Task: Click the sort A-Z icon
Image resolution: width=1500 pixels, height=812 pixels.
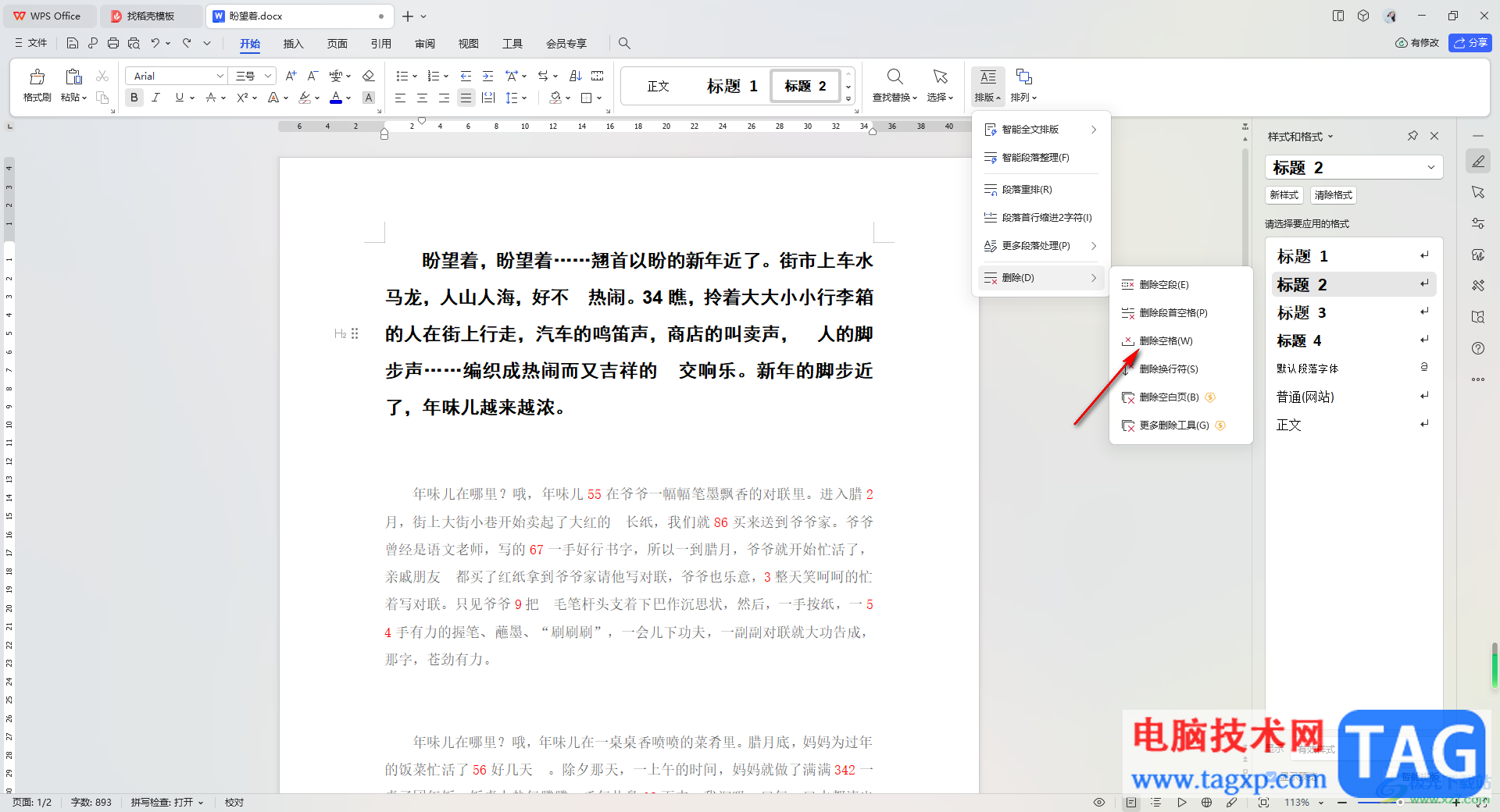Action: coord(576,76)
